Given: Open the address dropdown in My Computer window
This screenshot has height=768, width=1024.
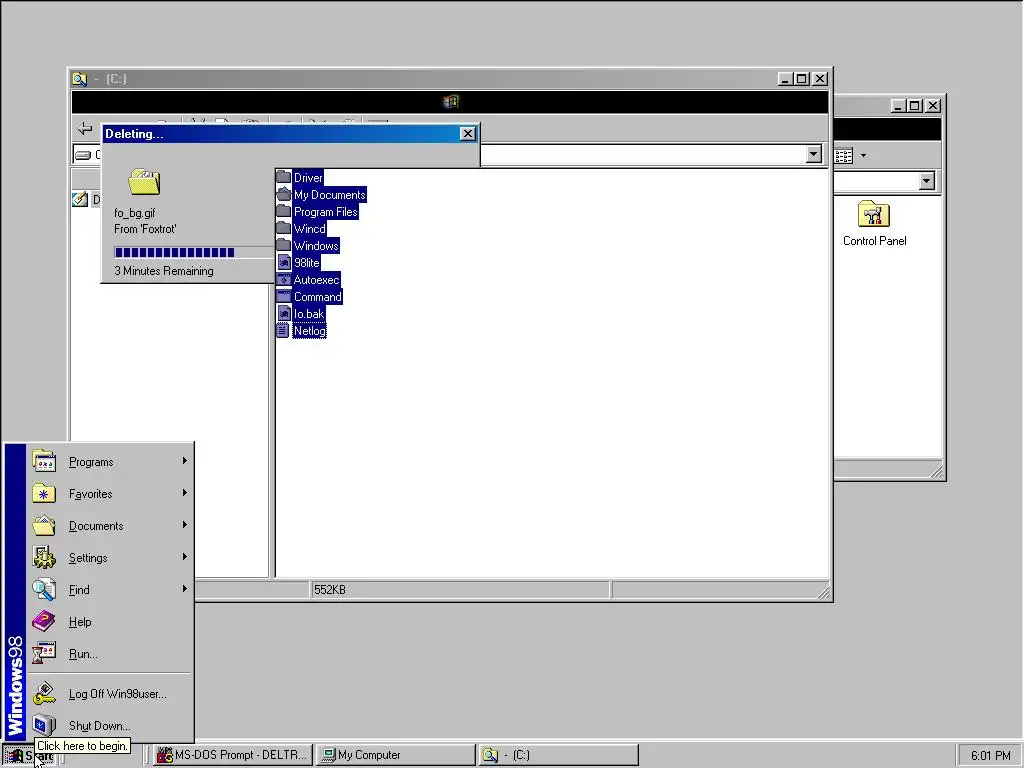Looking at the screenshot, I should 926,181.
